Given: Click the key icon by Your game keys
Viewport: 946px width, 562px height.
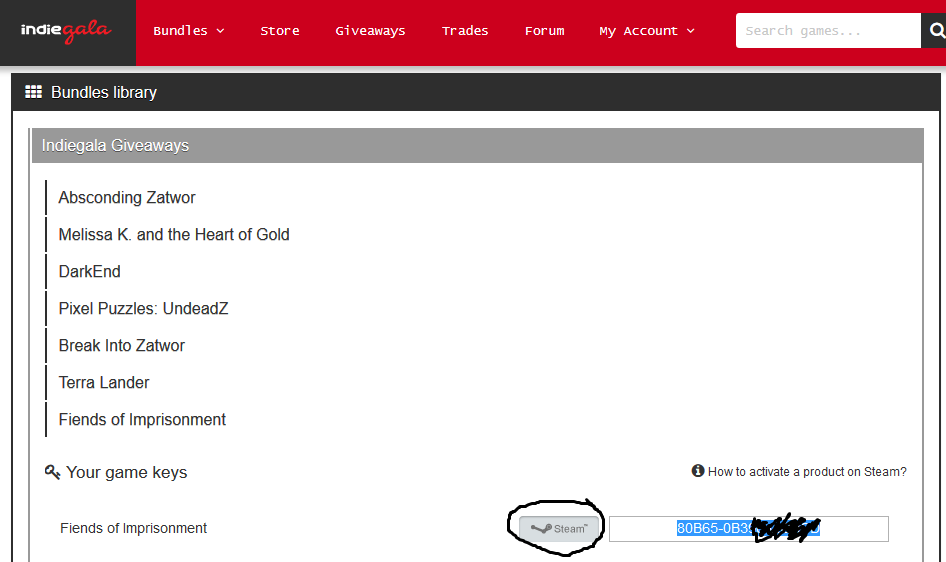Looking at the screenshot, I should 53,472.
